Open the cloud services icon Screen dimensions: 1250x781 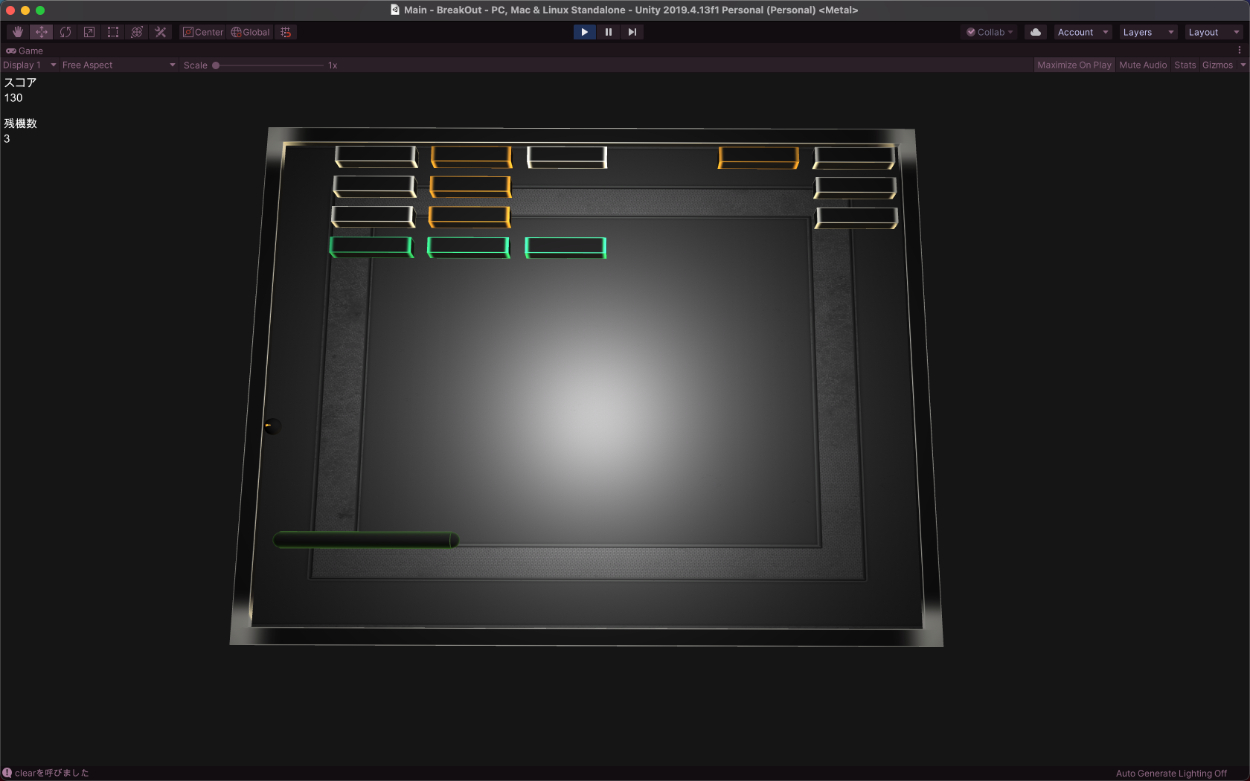point(1035,32)
